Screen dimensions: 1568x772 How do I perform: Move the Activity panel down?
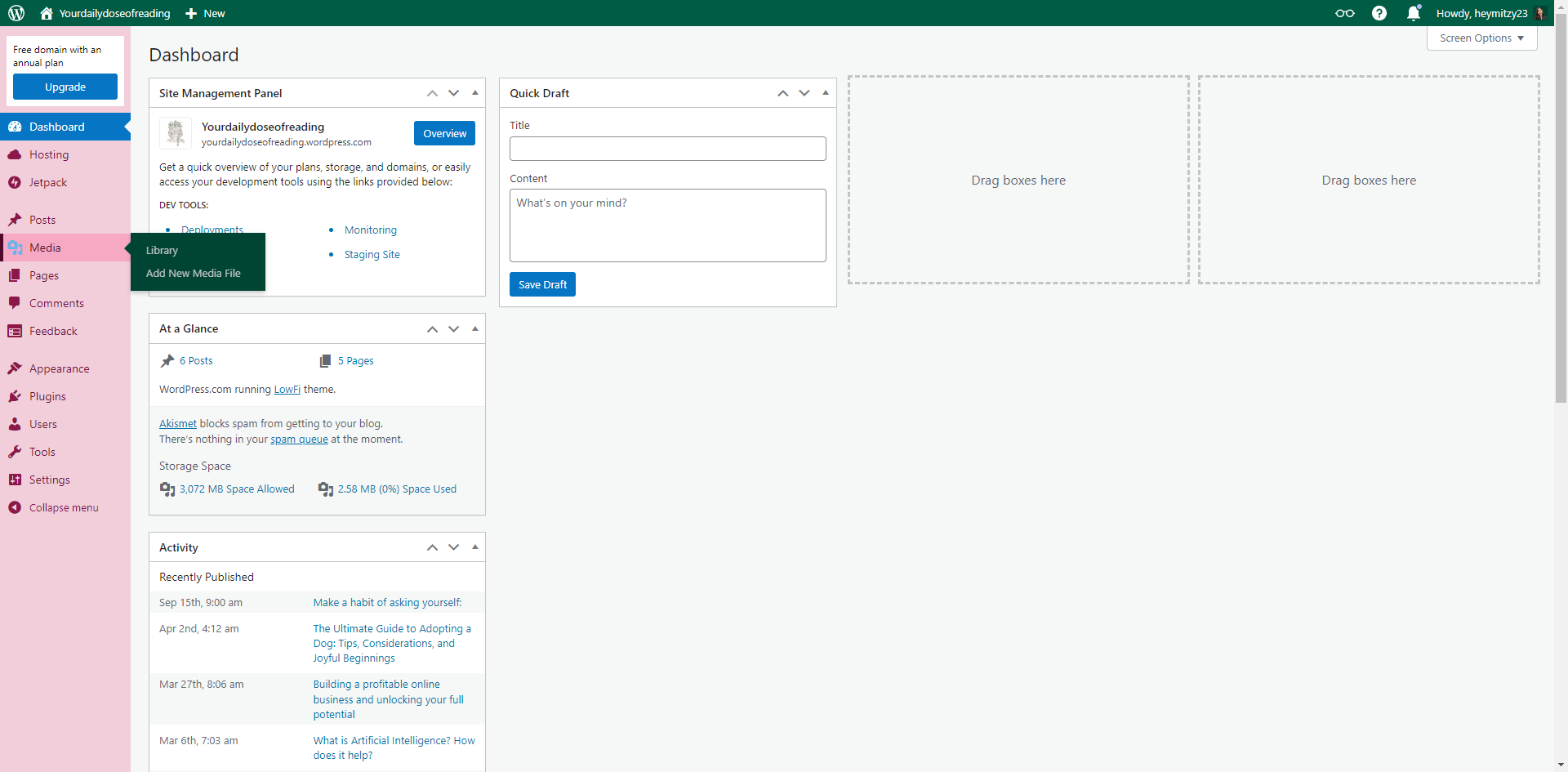454,547
